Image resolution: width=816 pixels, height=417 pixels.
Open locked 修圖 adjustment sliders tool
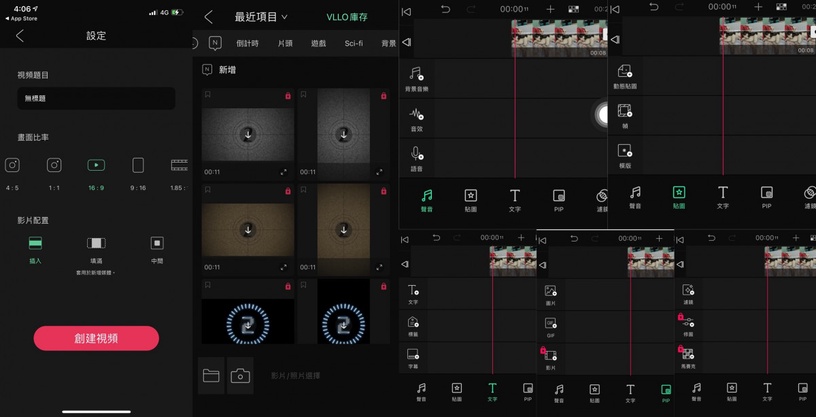(x=687, y=324)
